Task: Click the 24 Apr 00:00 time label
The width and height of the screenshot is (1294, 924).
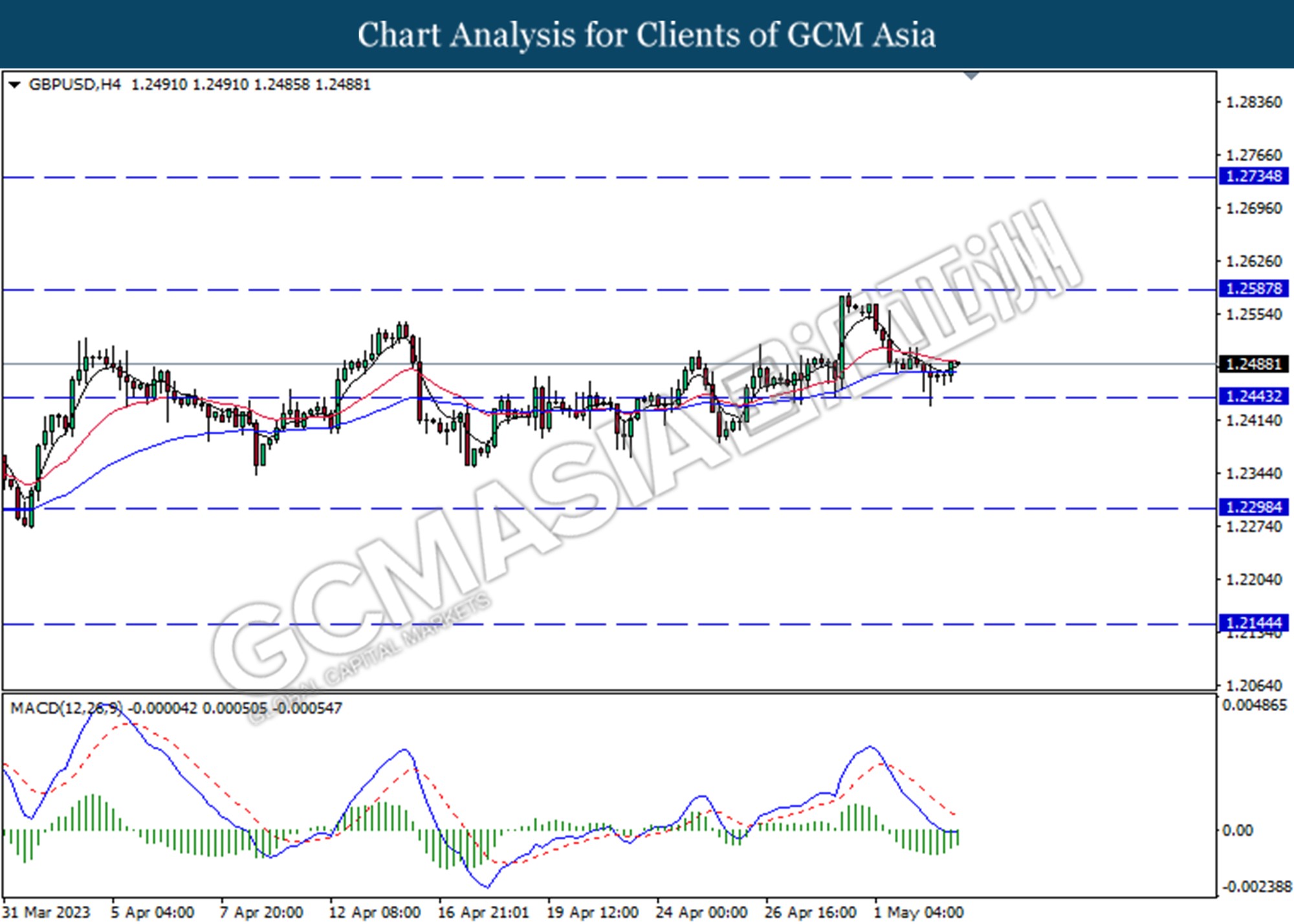Action: point(702,912)
